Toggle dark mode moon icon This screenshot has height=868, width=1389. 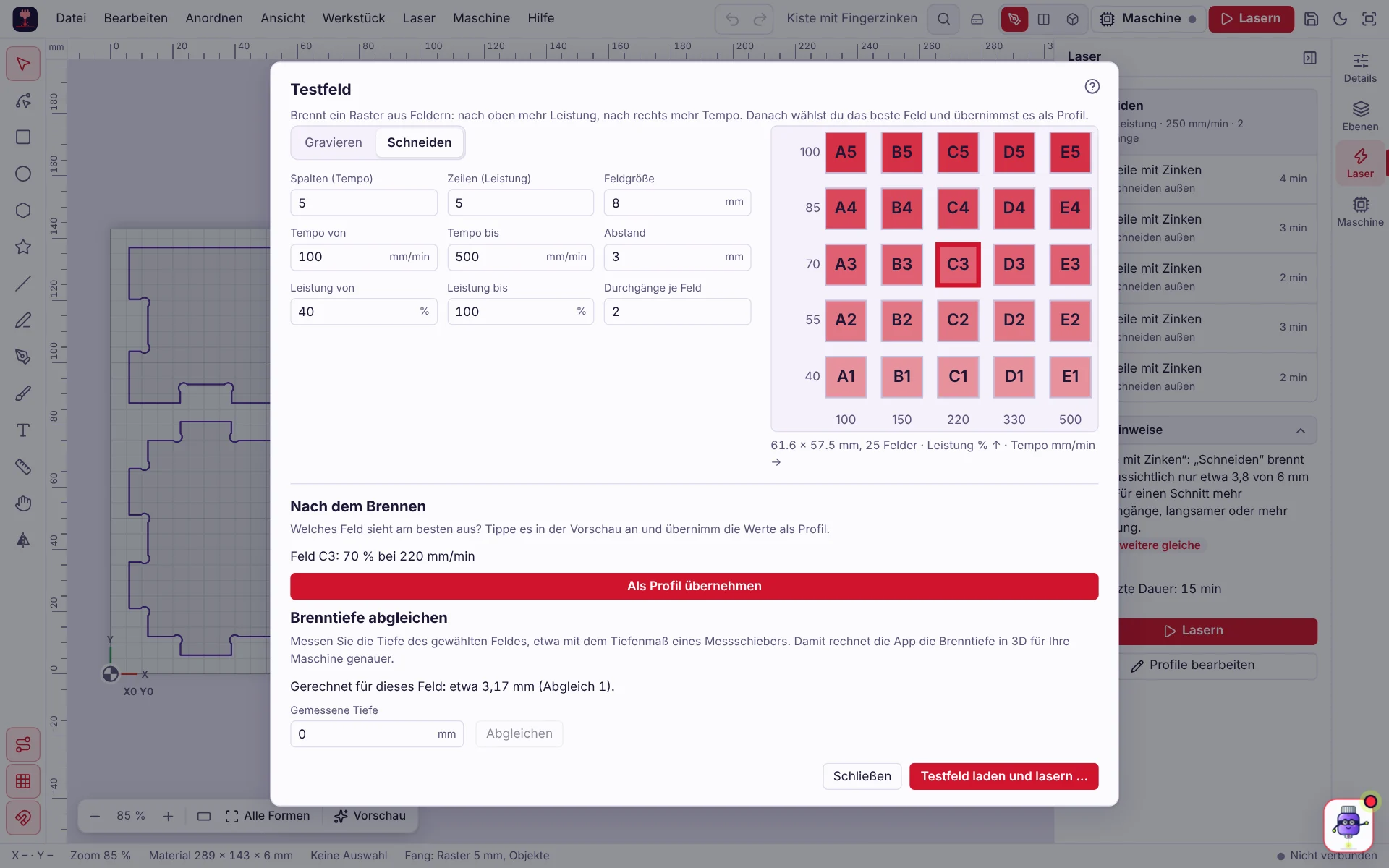pyautogui.click(x=1340, y=19)
